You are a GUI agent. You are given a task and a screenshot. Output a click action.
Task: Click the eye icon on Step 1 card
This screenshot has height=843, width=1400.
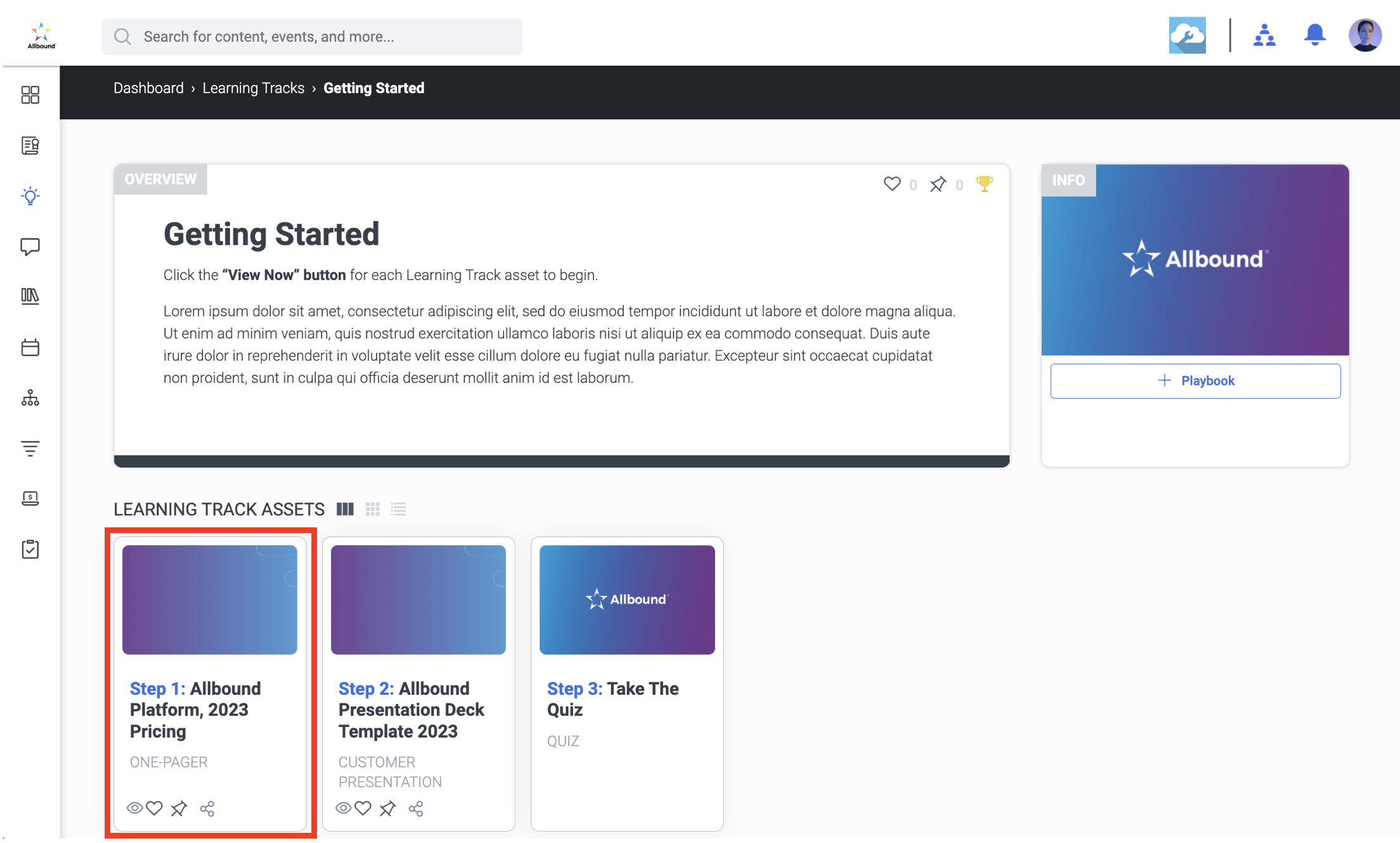tap(134, 808)
